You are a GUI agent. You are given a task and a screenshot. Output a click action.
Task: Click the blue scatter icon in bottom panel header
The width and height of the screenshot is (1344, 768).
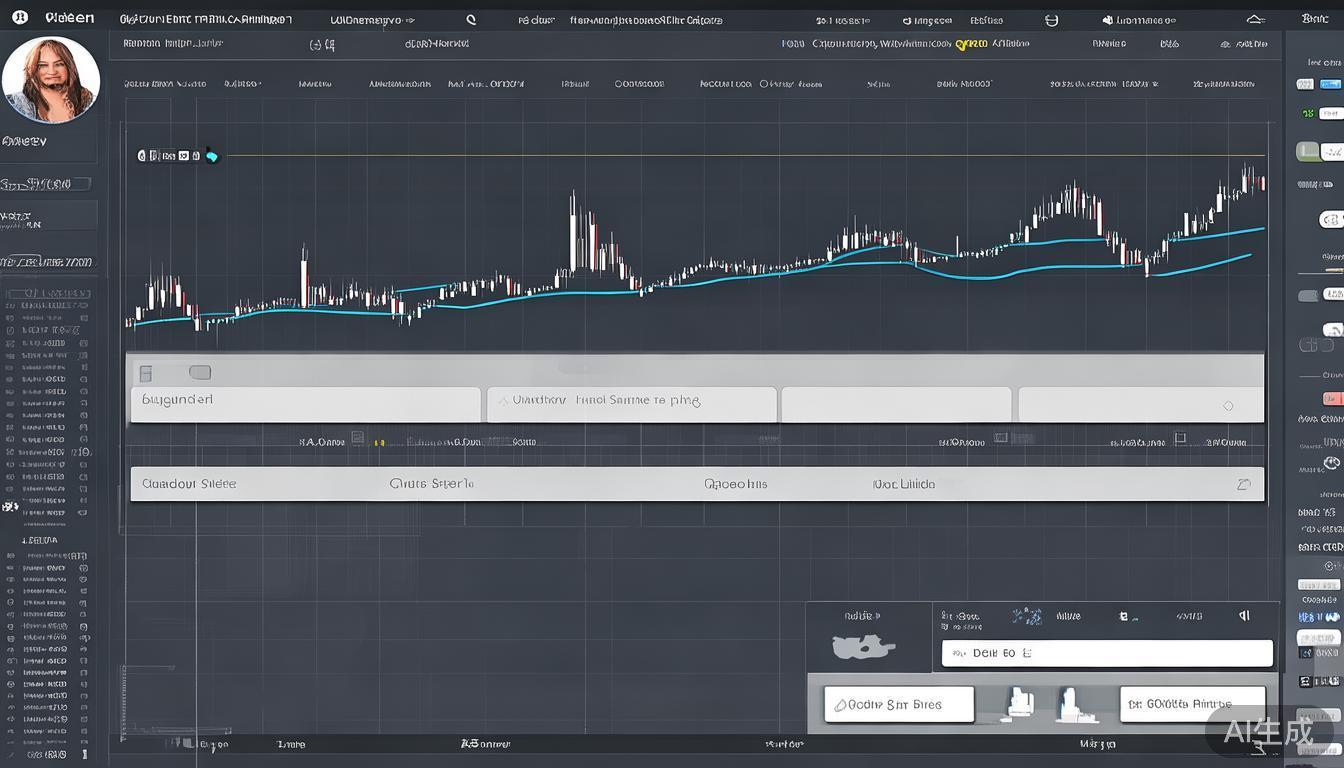tap(1027, 617)
